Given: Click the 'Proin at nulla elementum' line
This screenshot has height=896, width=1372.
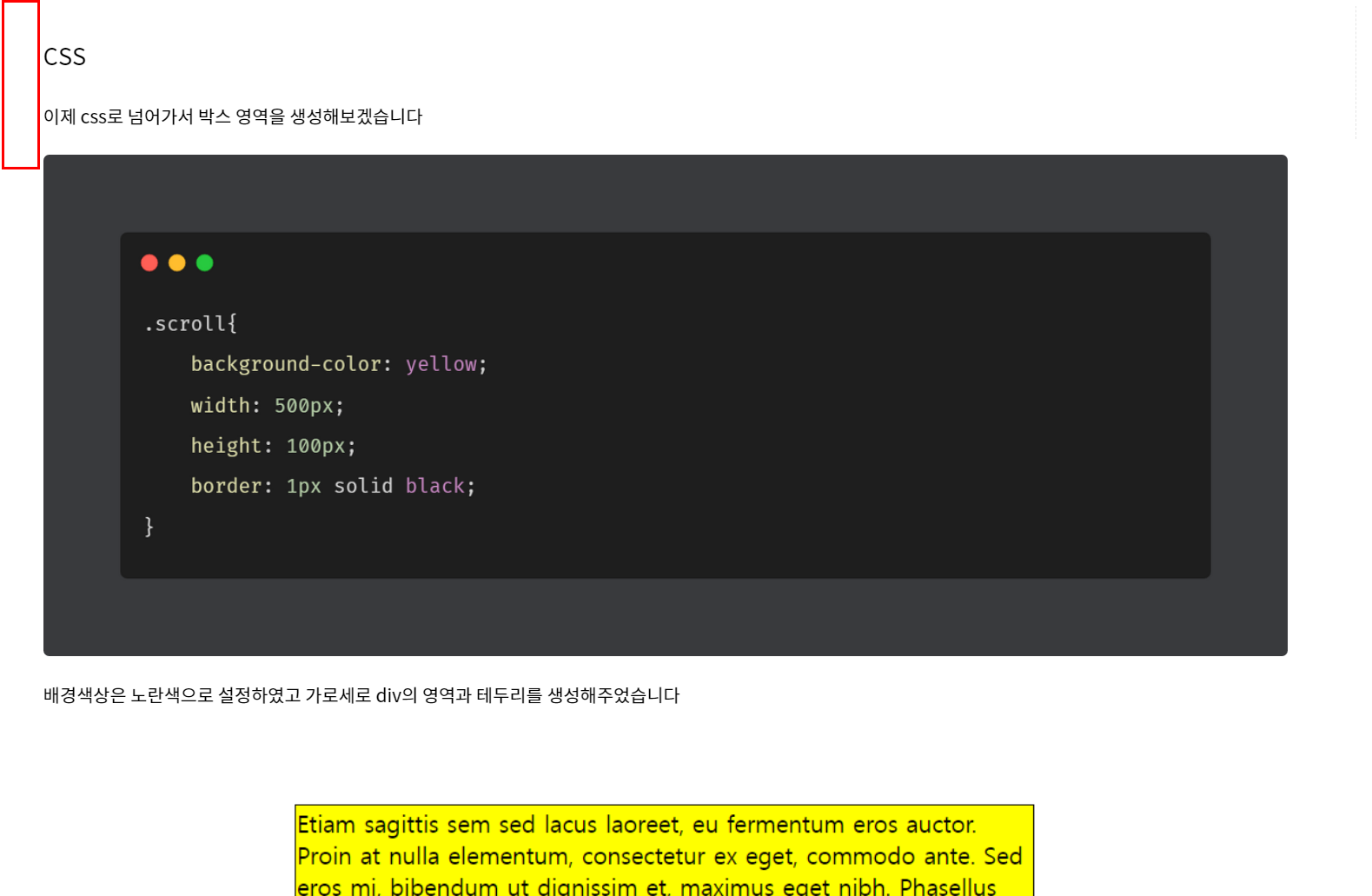Looking at the screenshot, I should (x=659, y=857).
